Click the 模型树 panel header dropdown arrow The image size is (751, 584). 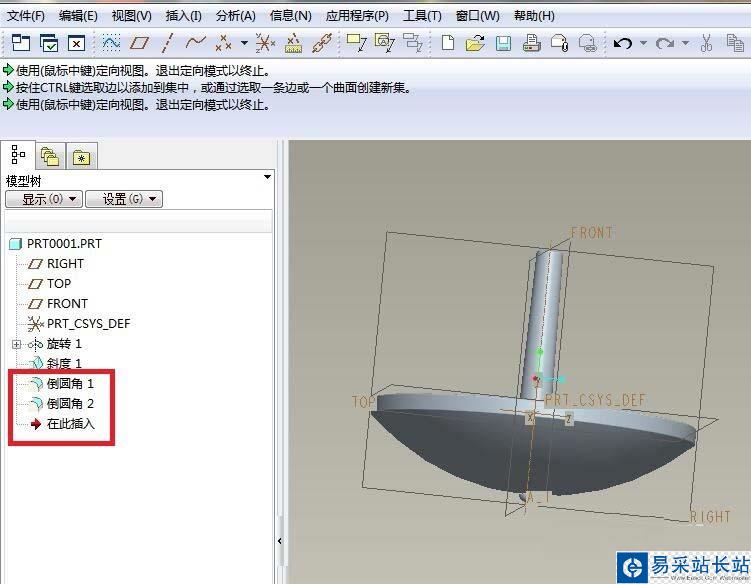pyautogui.click(x=267, y=177)
